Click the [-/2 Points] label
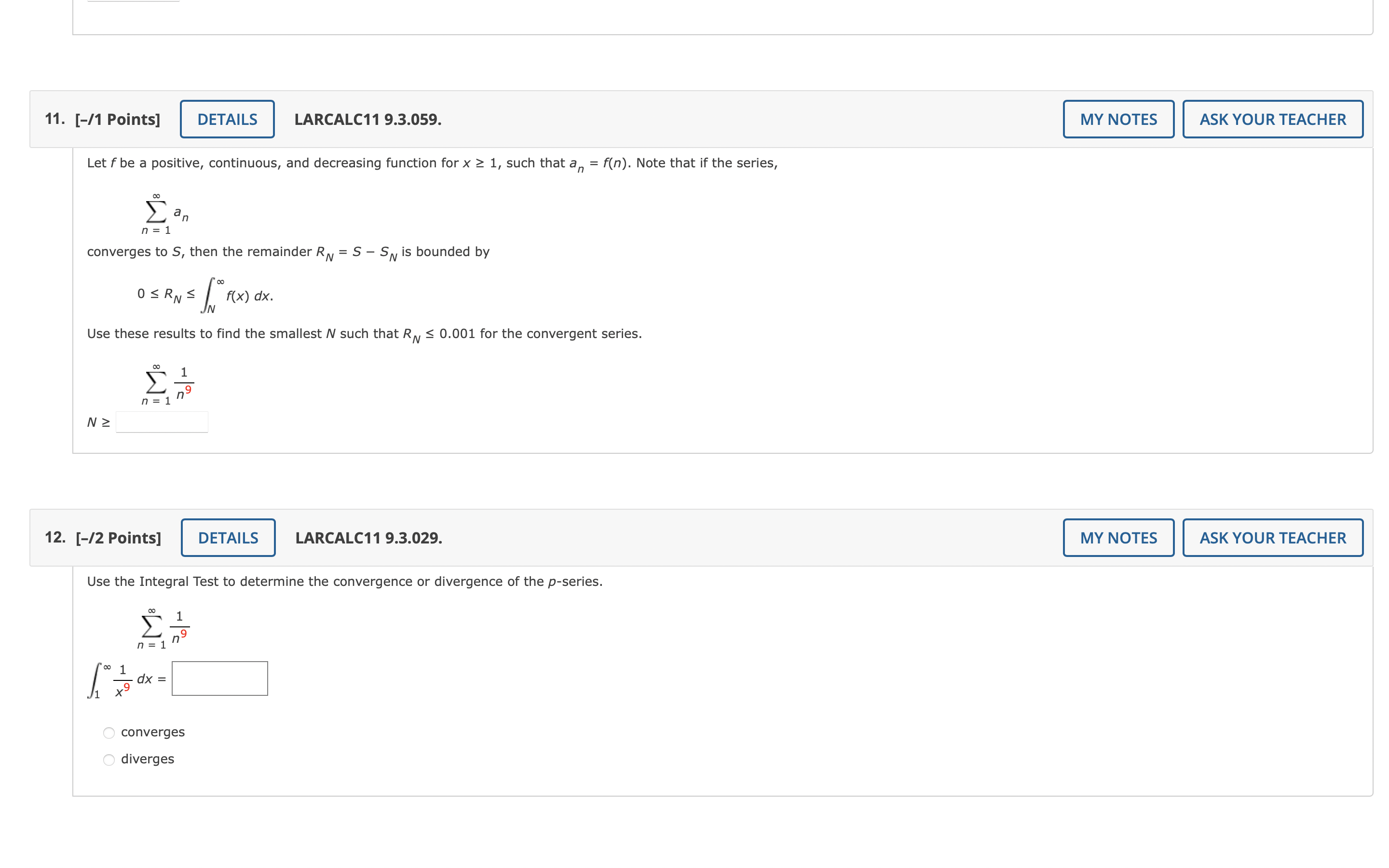 pyautogui.click(x=118, y=538)
